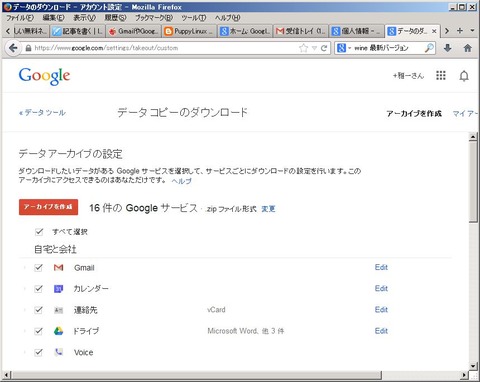This screenshot has width=480, height=382.
Task: Open the 履歴 menu
Action: [115, 17]
